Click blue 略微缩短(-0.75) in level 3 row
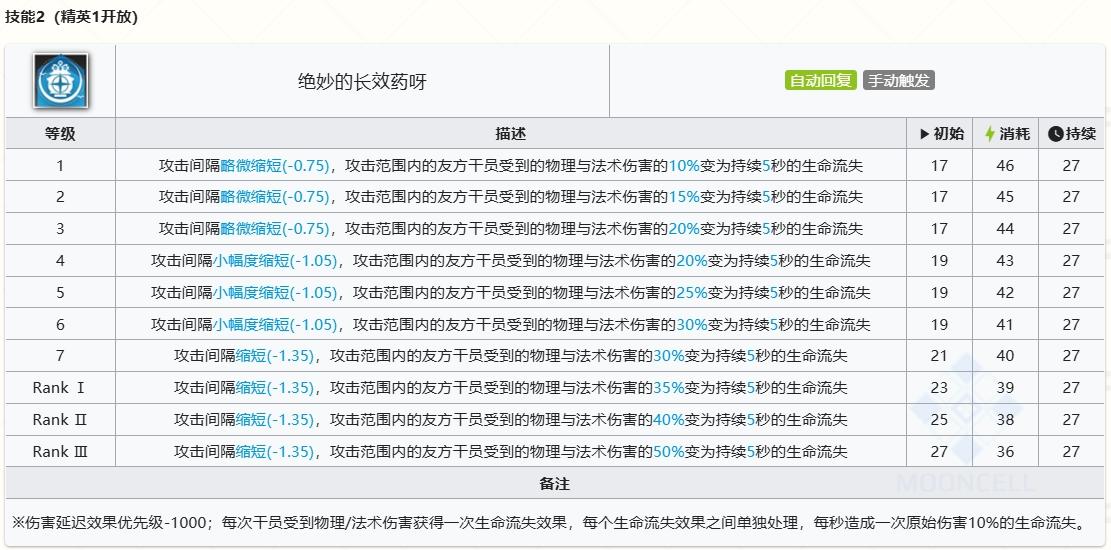 coord(276,229)
